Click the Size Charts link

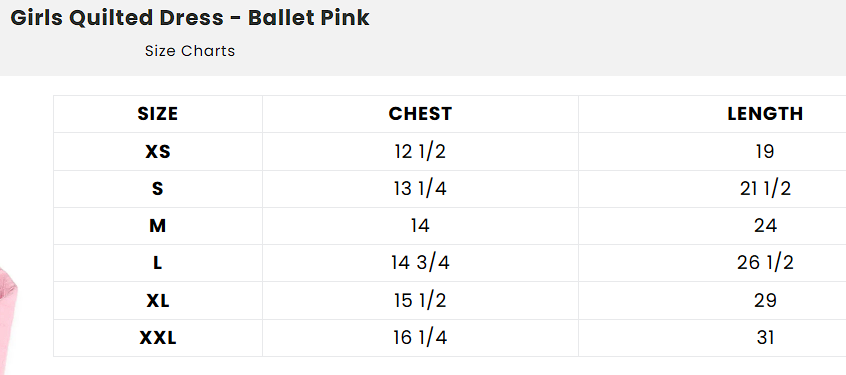click(190, 51)
